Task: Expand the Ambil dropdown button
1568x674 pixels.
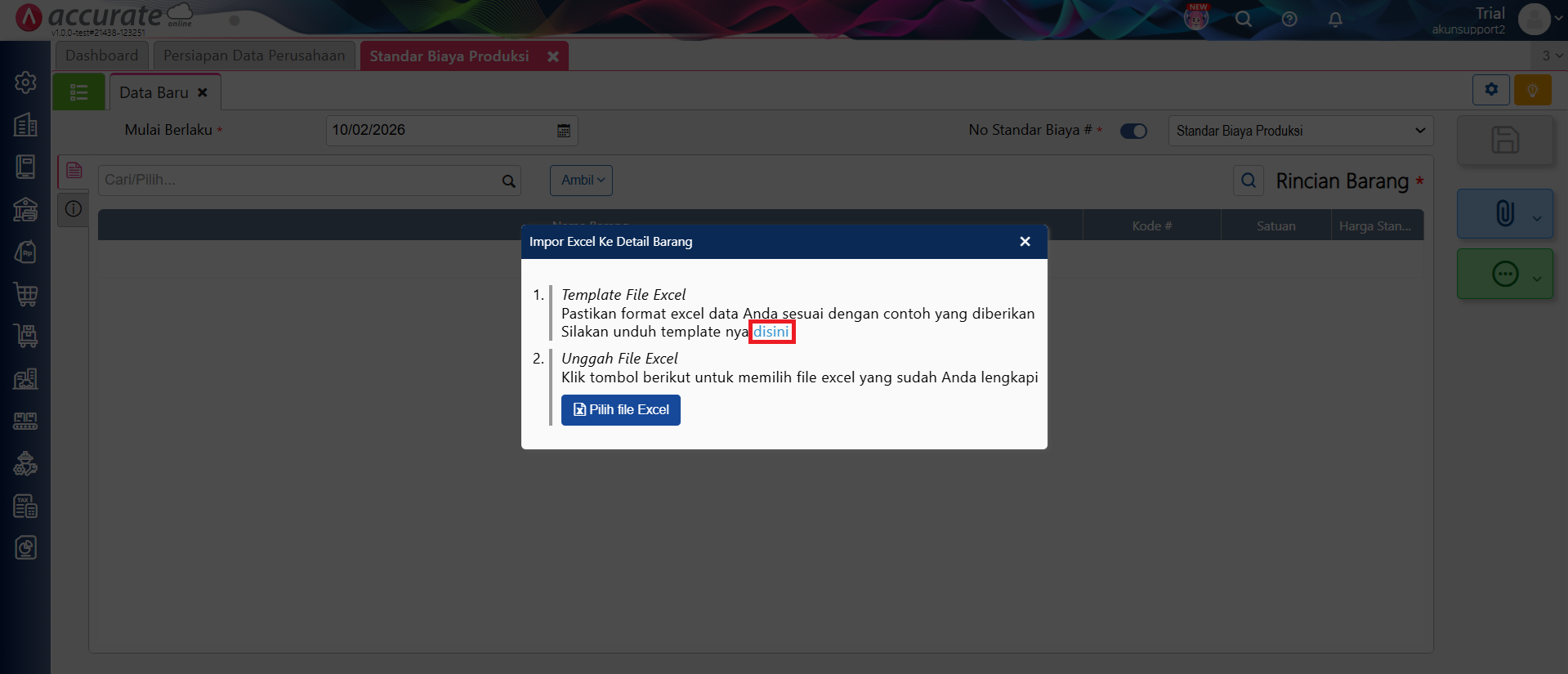Action: [x=581, y=181]
